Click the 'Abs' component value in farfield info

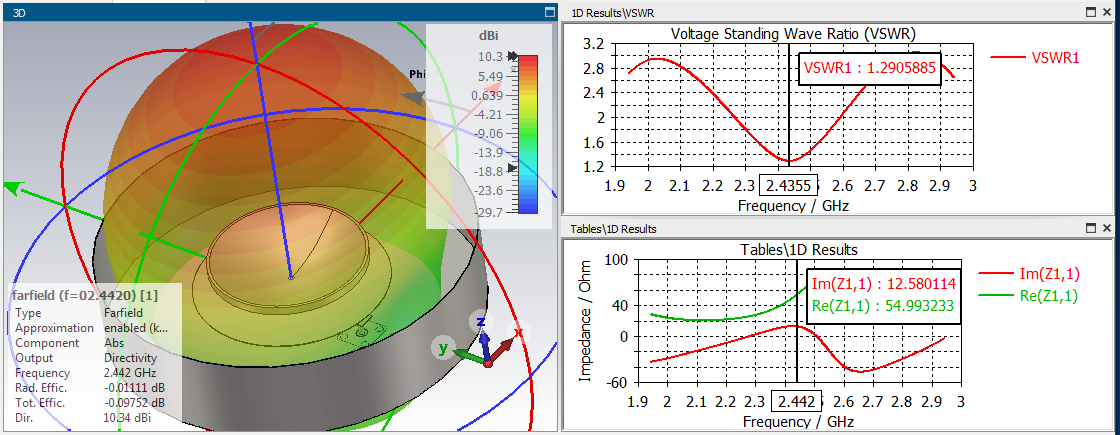coord(113,343)
